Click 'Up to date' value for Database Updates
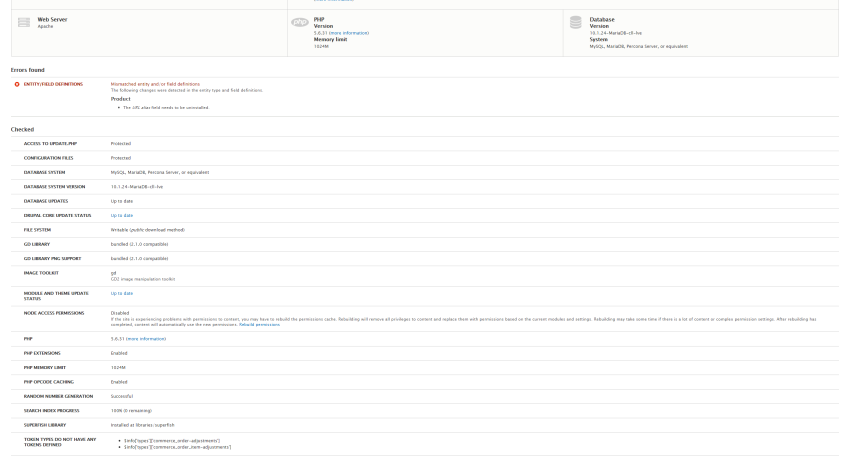This screenshot has width=850, height=460. point(121,202)
